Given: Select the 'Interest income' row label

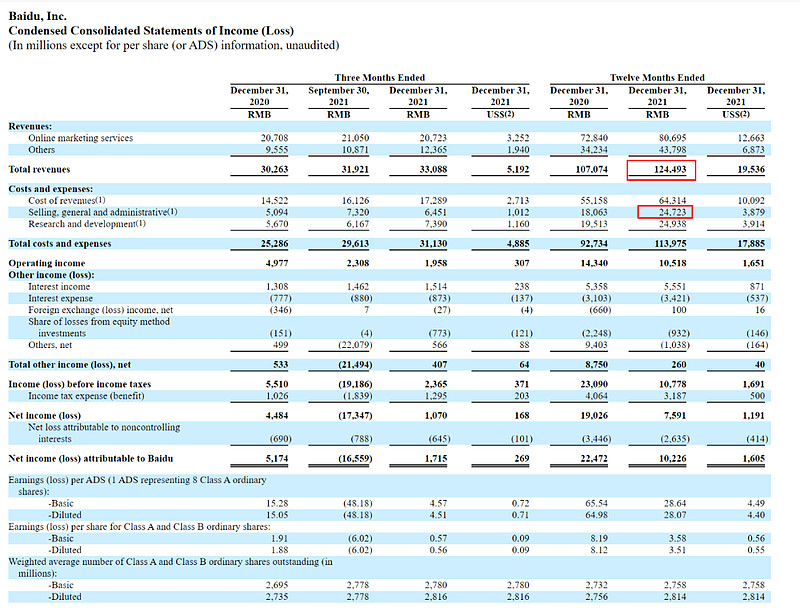Looking at the screenshot, I should coord(59,287).
